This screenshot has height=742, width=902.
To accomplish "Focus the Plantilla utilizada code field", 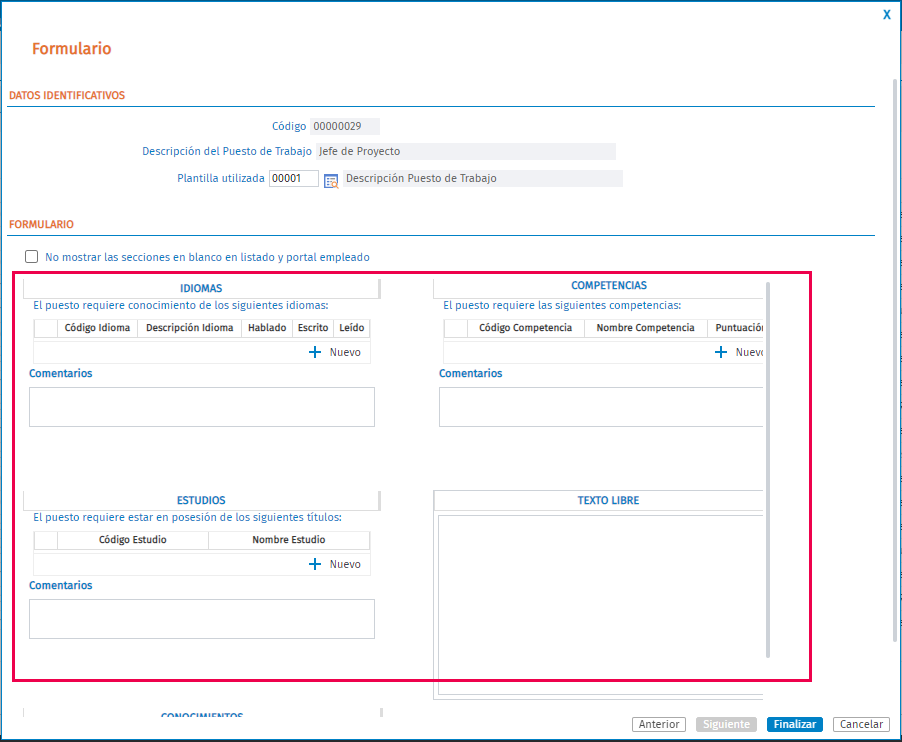I will pos(293,178).
